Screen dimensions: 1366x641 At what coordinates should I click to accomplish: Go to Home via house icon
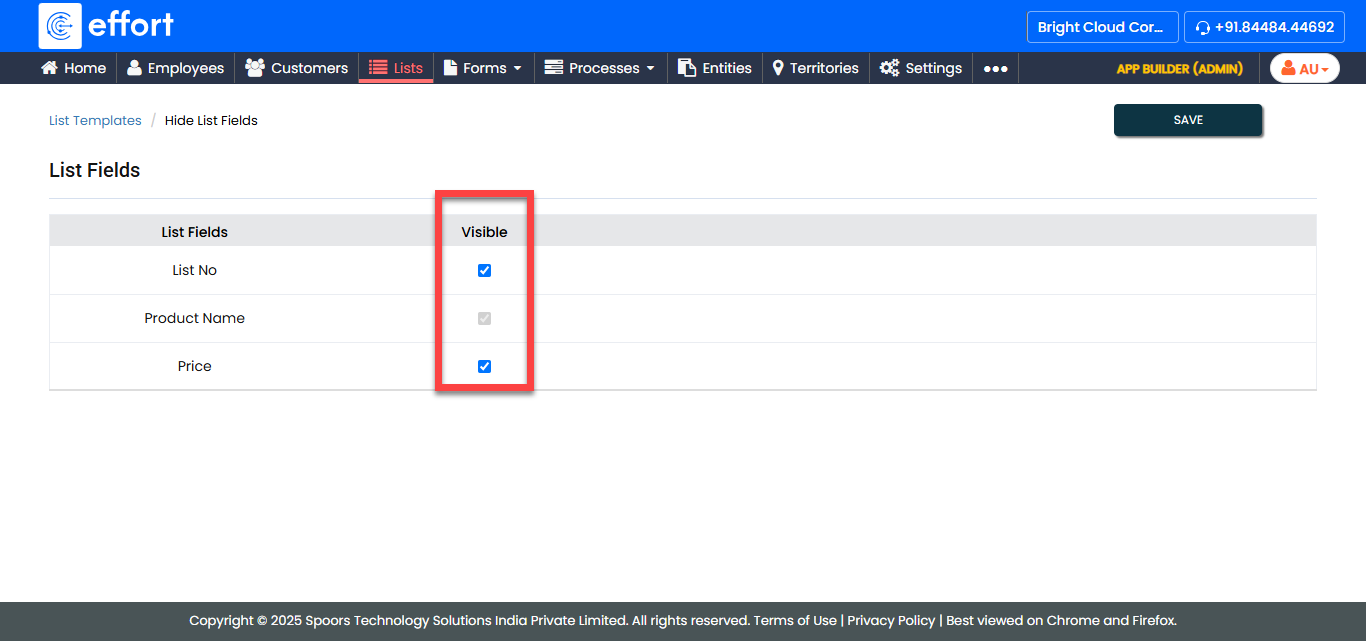coord(49,68)
